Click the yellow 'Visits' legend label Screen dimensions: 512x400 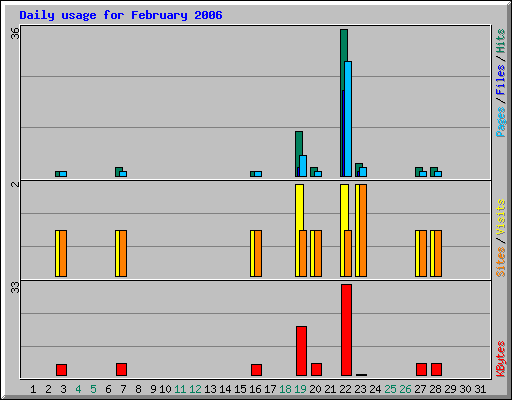501,217
